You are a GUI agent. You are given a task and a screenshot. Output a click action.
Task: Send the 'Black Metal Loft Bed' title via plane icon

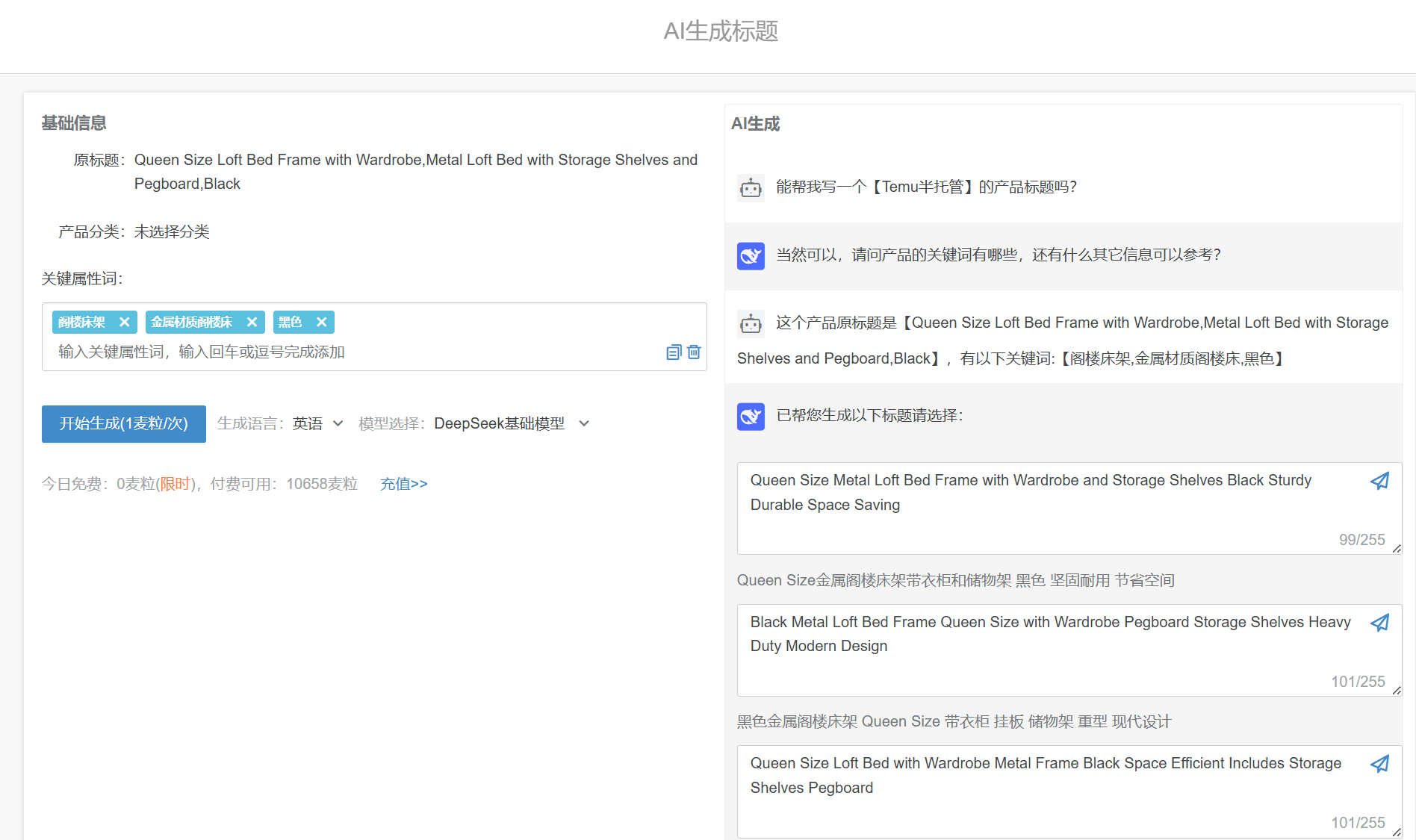[1379, 623]
